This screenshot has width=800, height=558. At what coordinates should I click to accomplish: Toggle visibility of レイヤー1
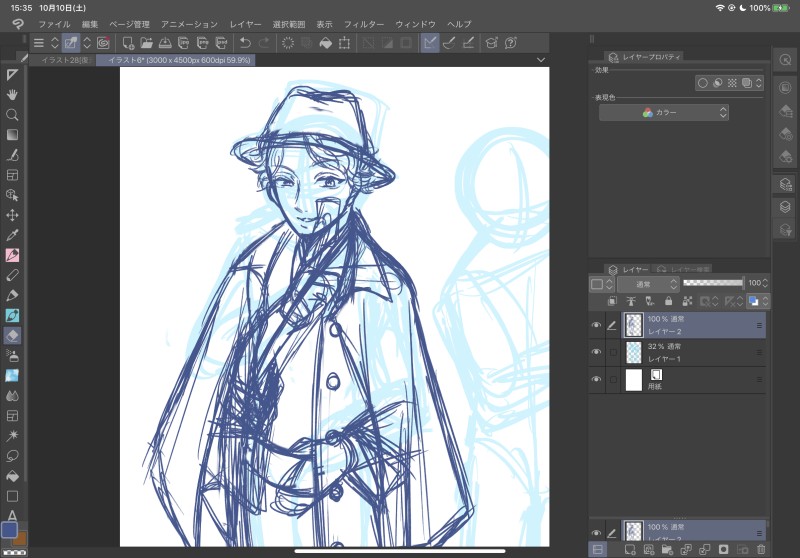(596, 352)
